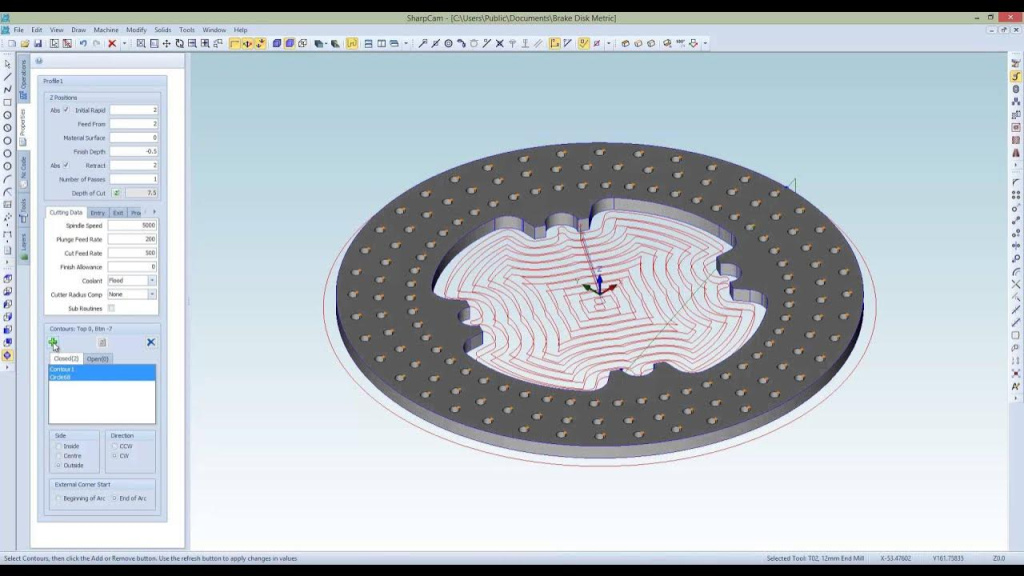1024x576 pixels.
Task: Select the Rectangle draw tool in left toolbar
Action: pos(8,102)
